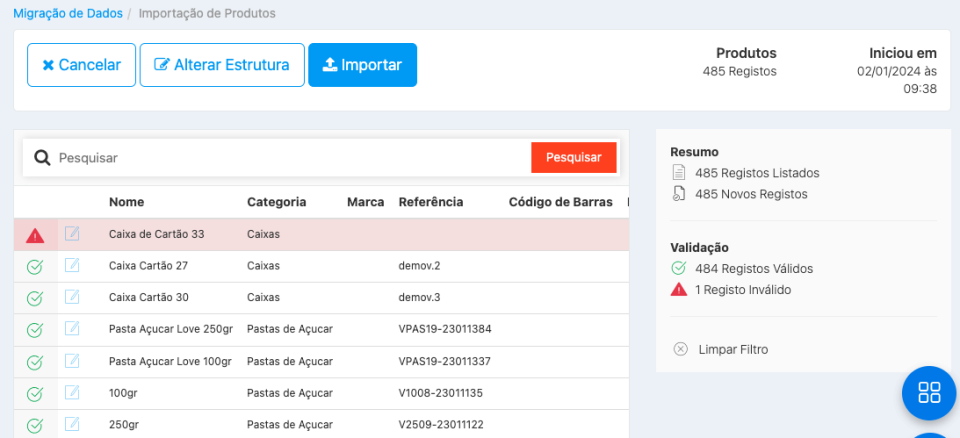This screenshot has width=960, height=438.
Task: Click the search magnifier icon
Action: pos(42,158)
